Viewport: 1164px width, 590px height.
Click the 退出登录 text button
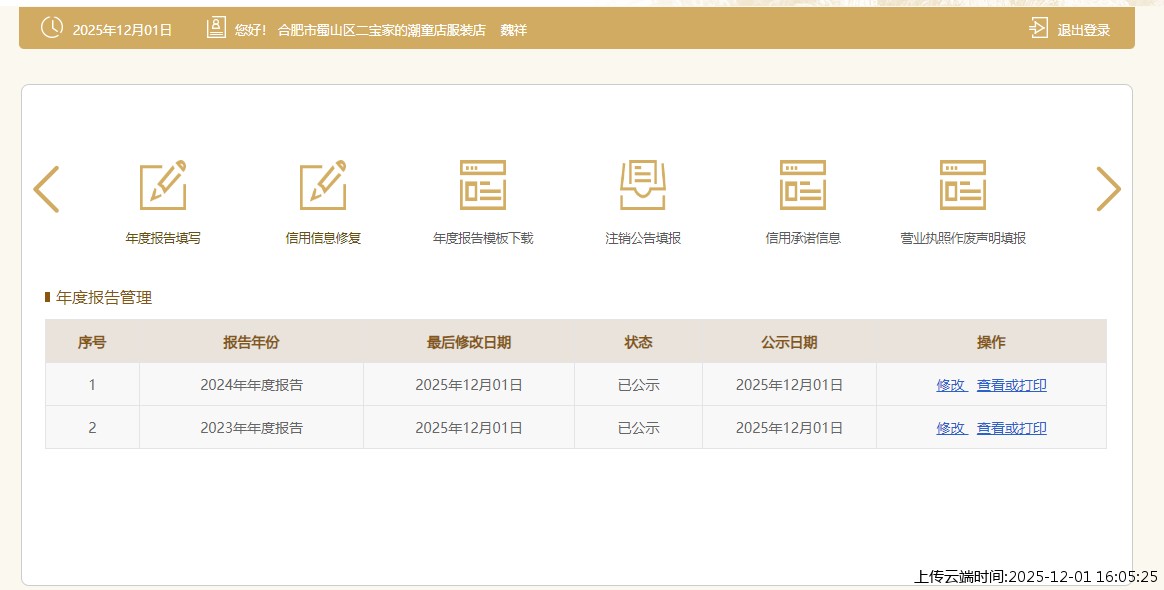1084,30
